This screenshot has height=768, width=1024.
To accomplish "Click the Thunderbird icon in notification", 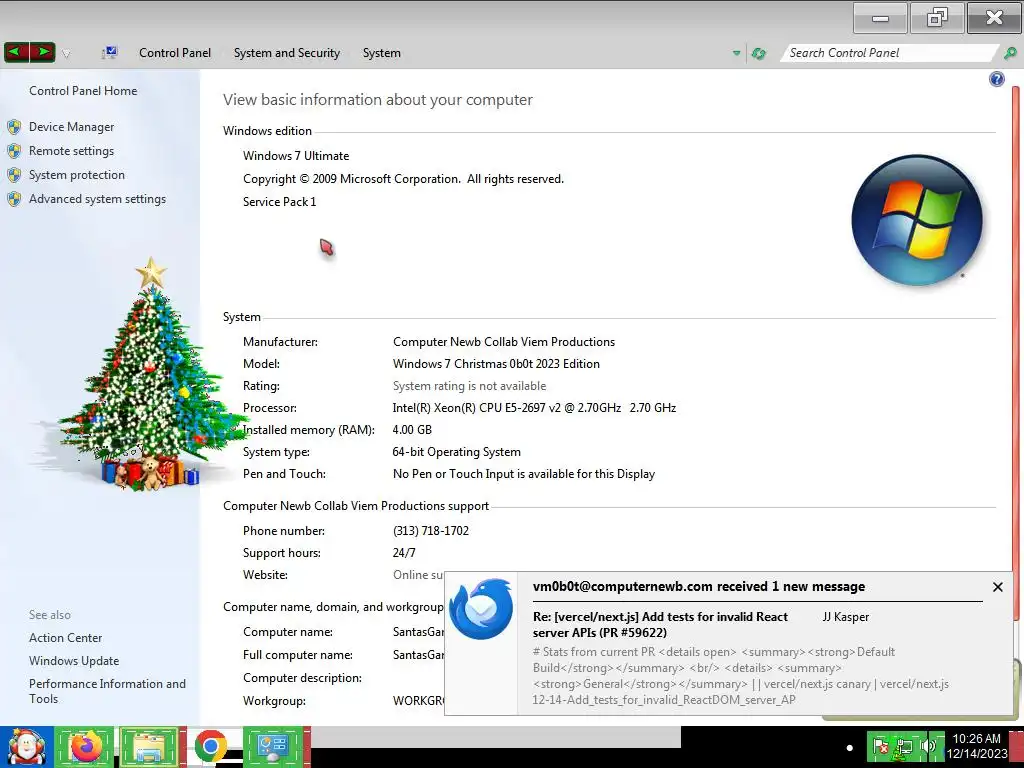I will pos(481,609).
